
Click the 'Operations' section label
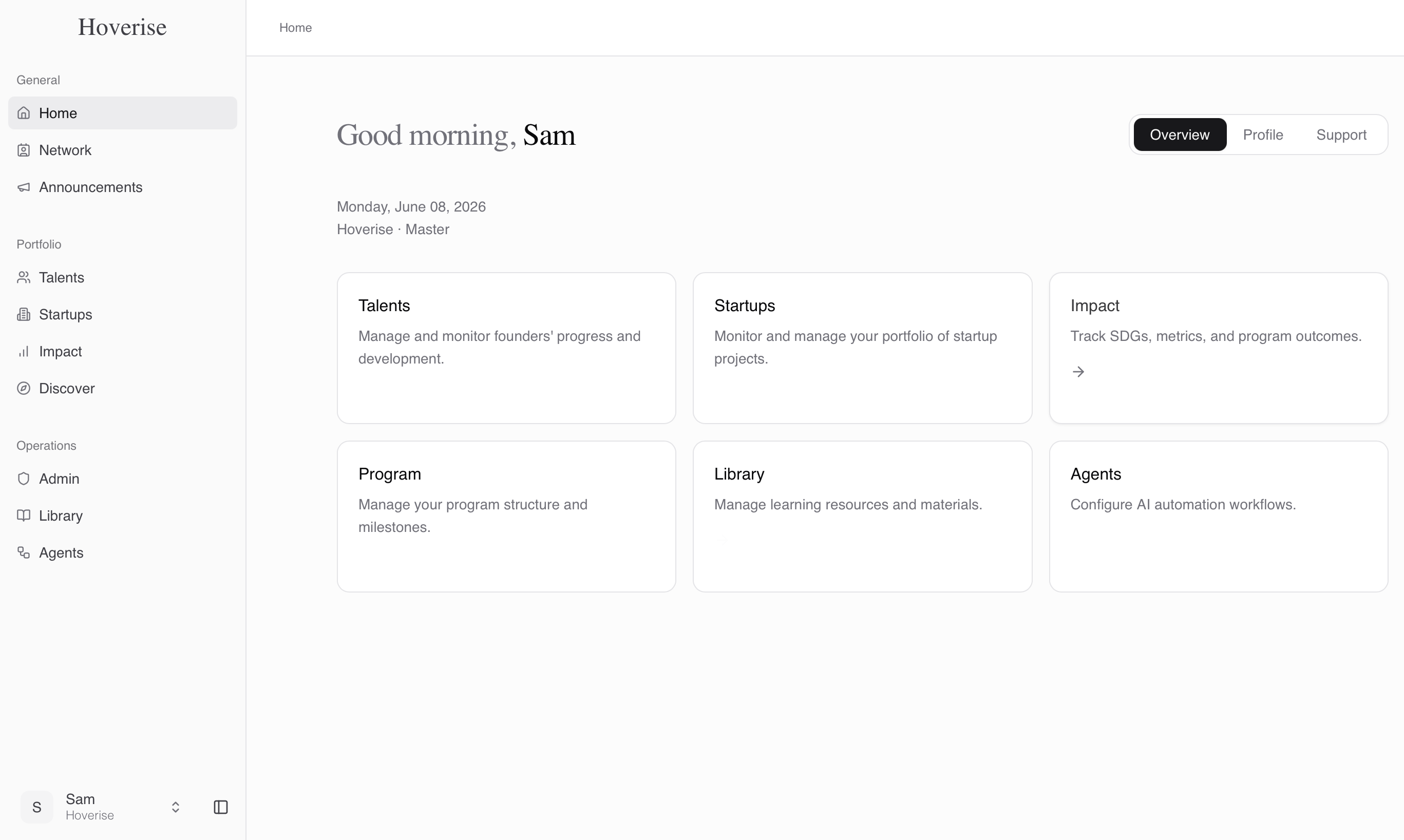pyautogui.click(x=46, y=446)
